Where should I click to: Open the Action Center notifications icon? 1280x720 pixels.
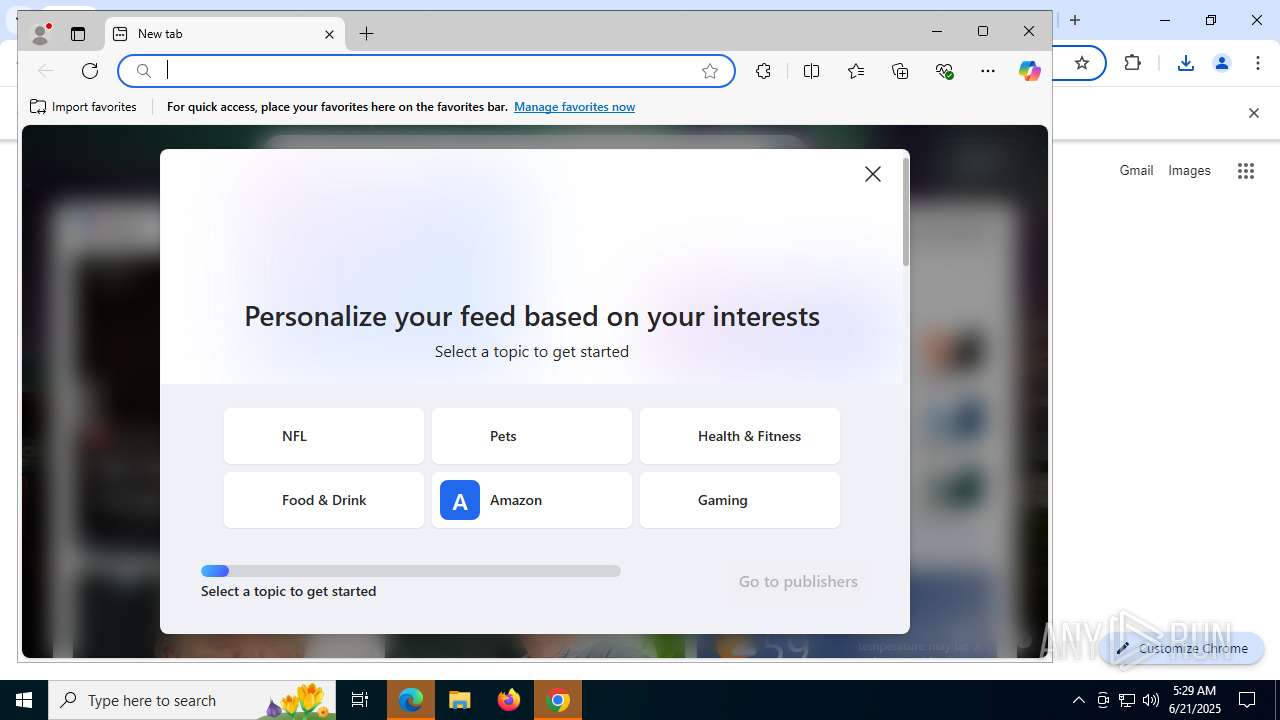[x=1247, y=700]
